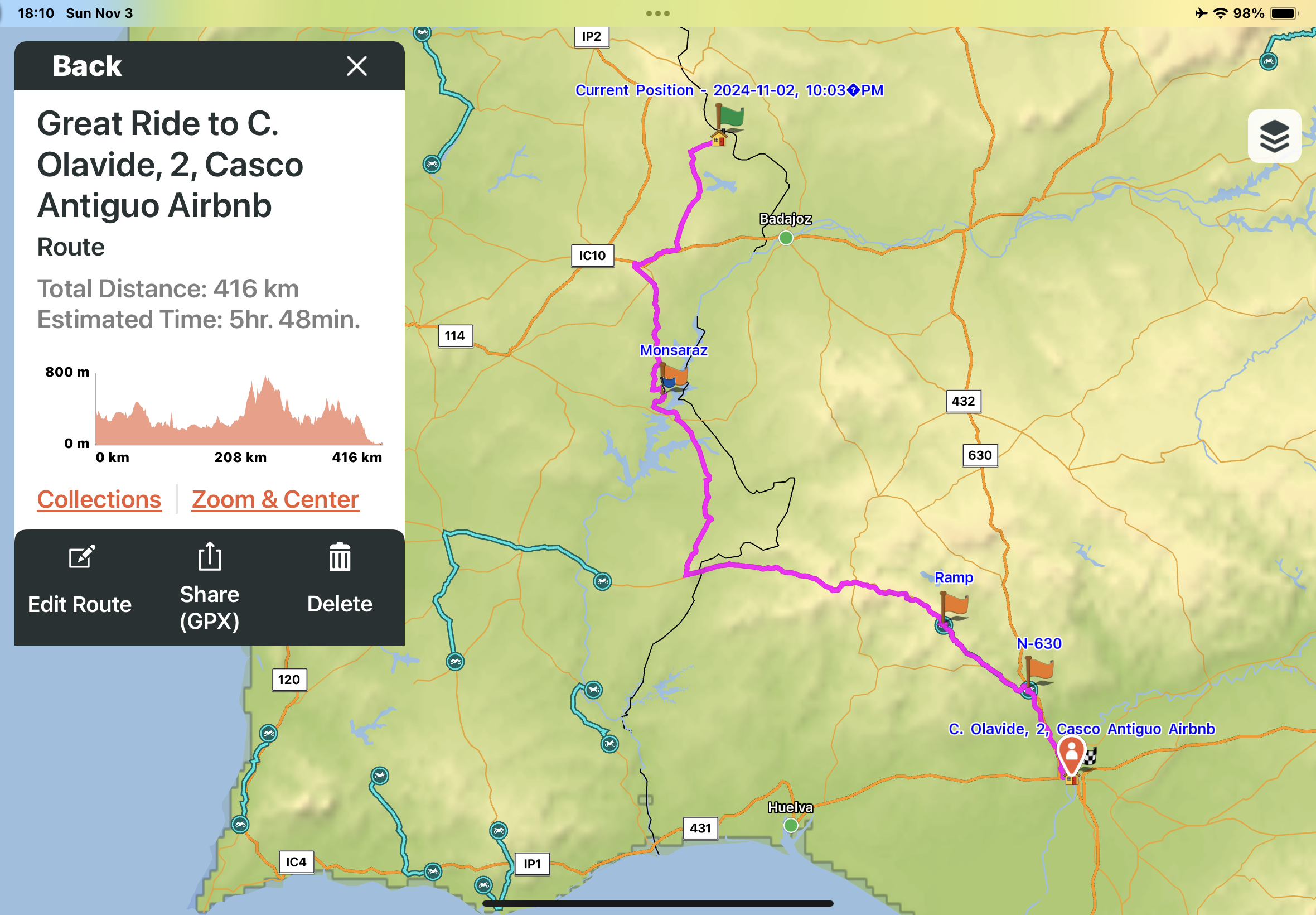Tap the Huelva city dot
1316x915 pixels.
coord(791,825)
